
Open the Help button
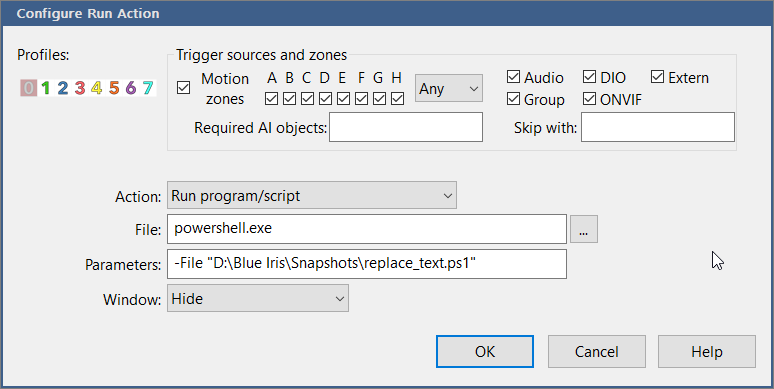(x=707, y=351)
